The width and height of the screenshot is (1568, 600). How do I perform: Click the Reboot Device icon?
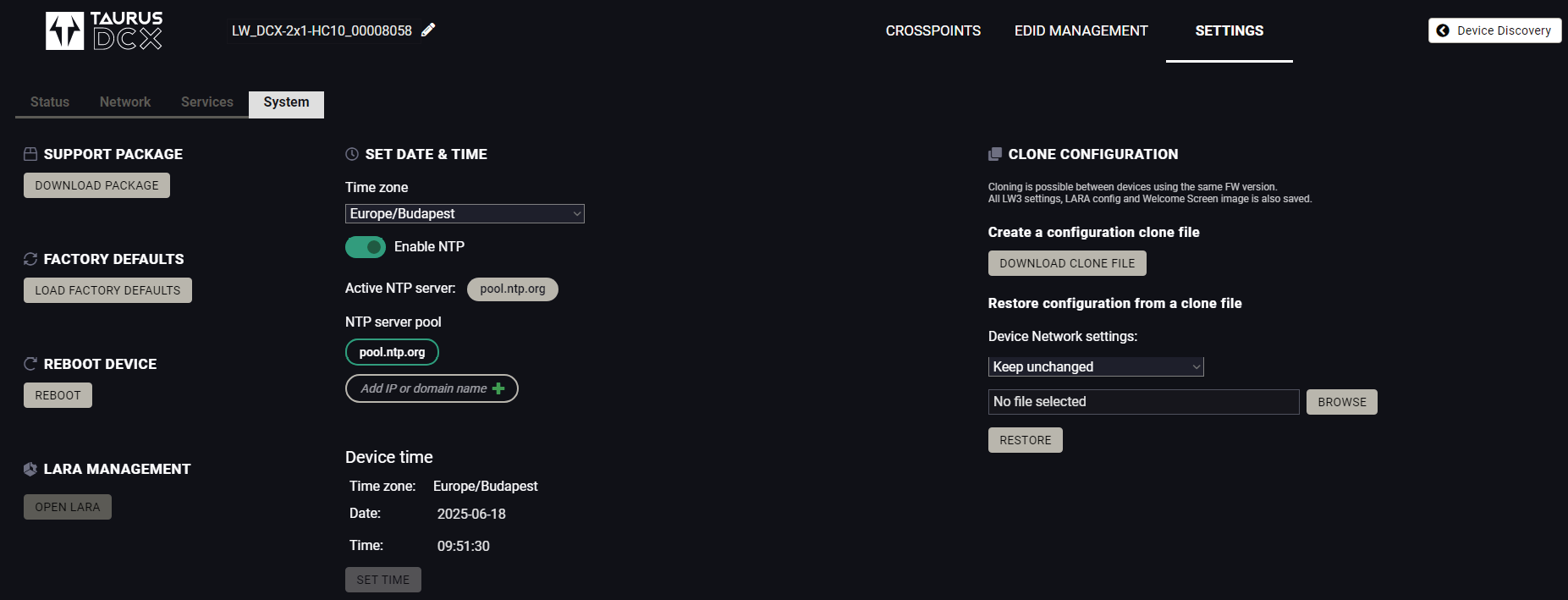[x=30, y=364]
